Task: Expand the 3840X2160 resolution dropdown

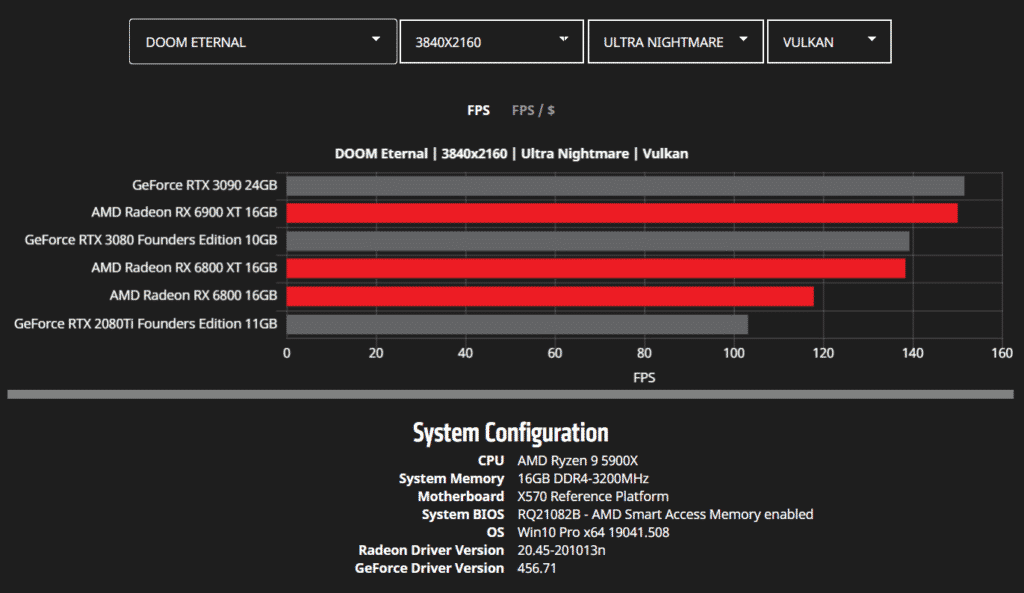Action: pos(480,42)
